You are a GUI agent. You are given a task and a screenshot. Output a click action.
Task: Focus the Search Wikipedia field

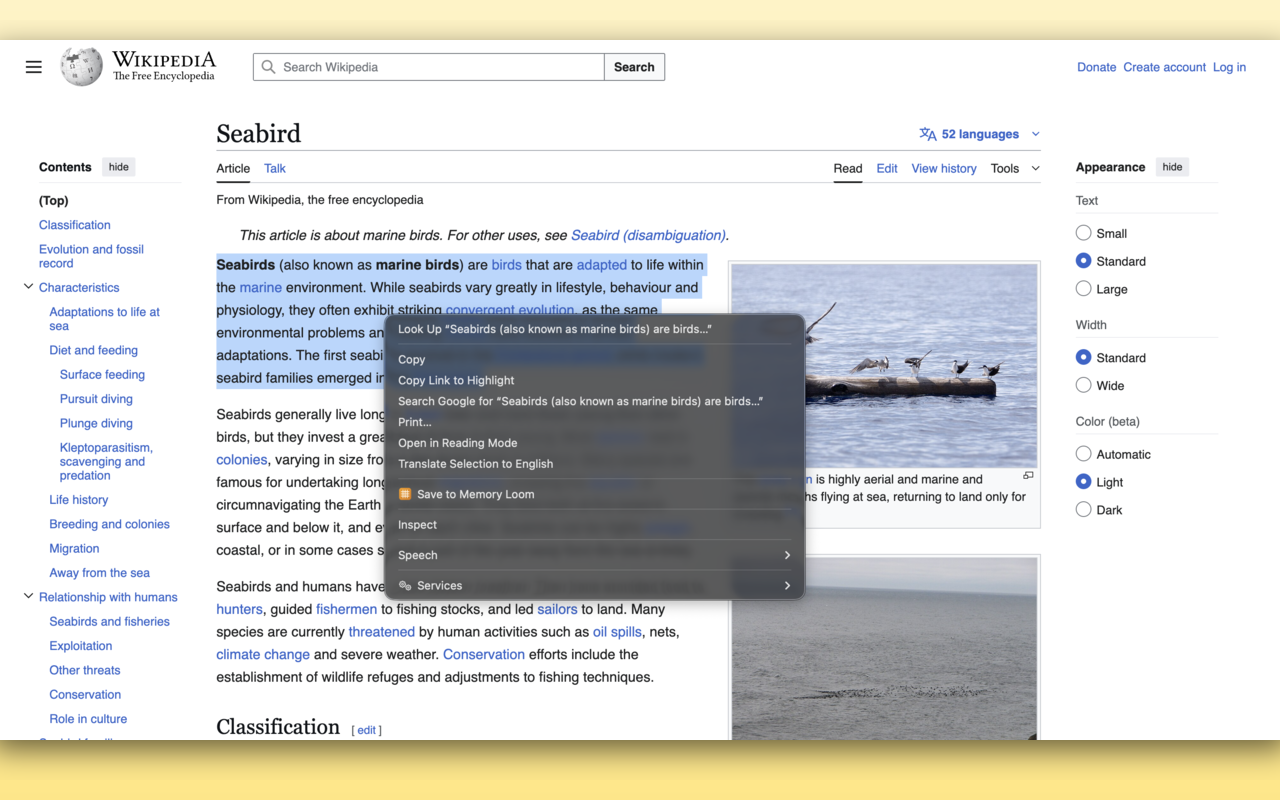point(429,67)
